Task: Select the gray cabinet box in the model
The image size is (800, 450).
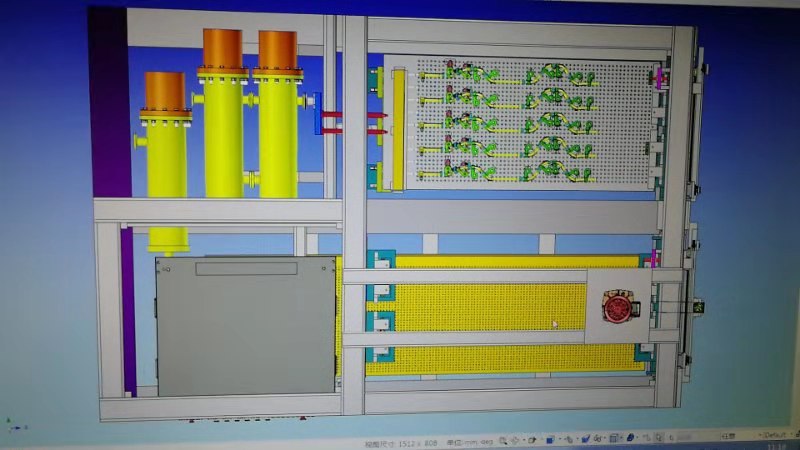Action: (245, 325)
